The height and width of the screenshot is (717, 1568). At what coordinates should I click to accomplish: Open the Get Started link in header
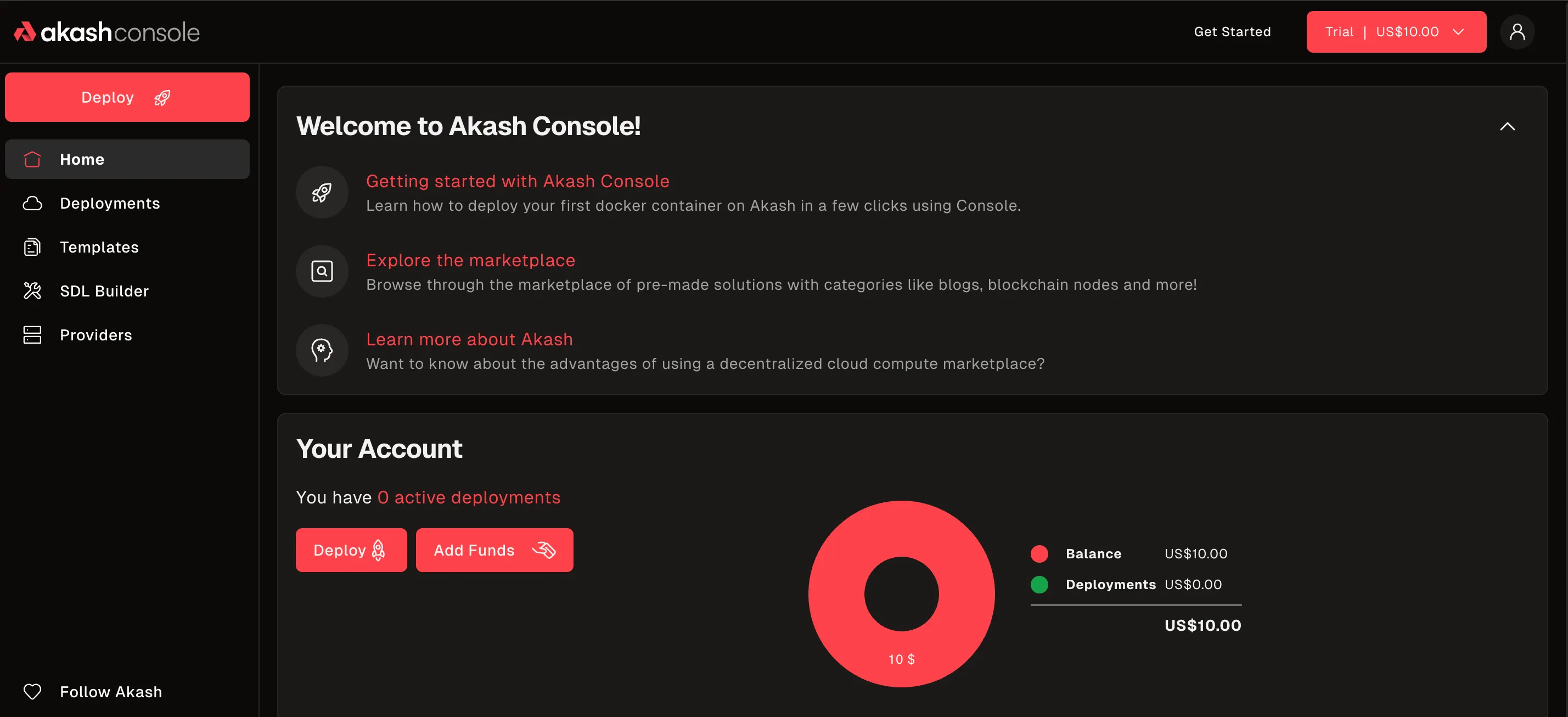tap(1232, 32)
